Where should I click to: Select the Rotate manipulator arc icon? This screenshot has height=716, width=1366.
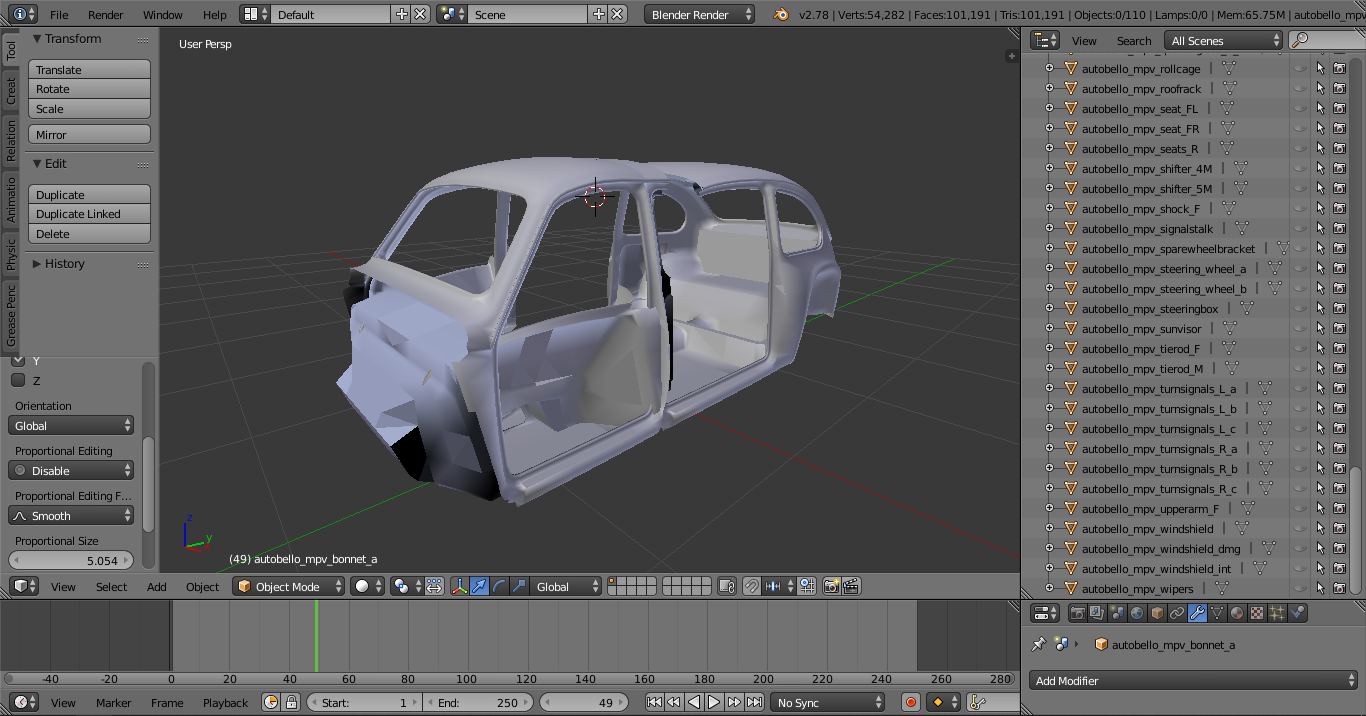[x=499, y=587]
